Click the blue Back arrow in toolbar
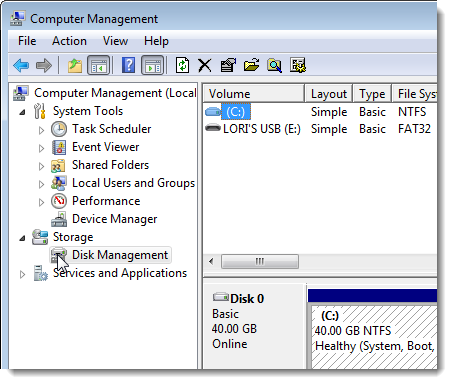This screenshot has height=384, width=452. point(21,65)
